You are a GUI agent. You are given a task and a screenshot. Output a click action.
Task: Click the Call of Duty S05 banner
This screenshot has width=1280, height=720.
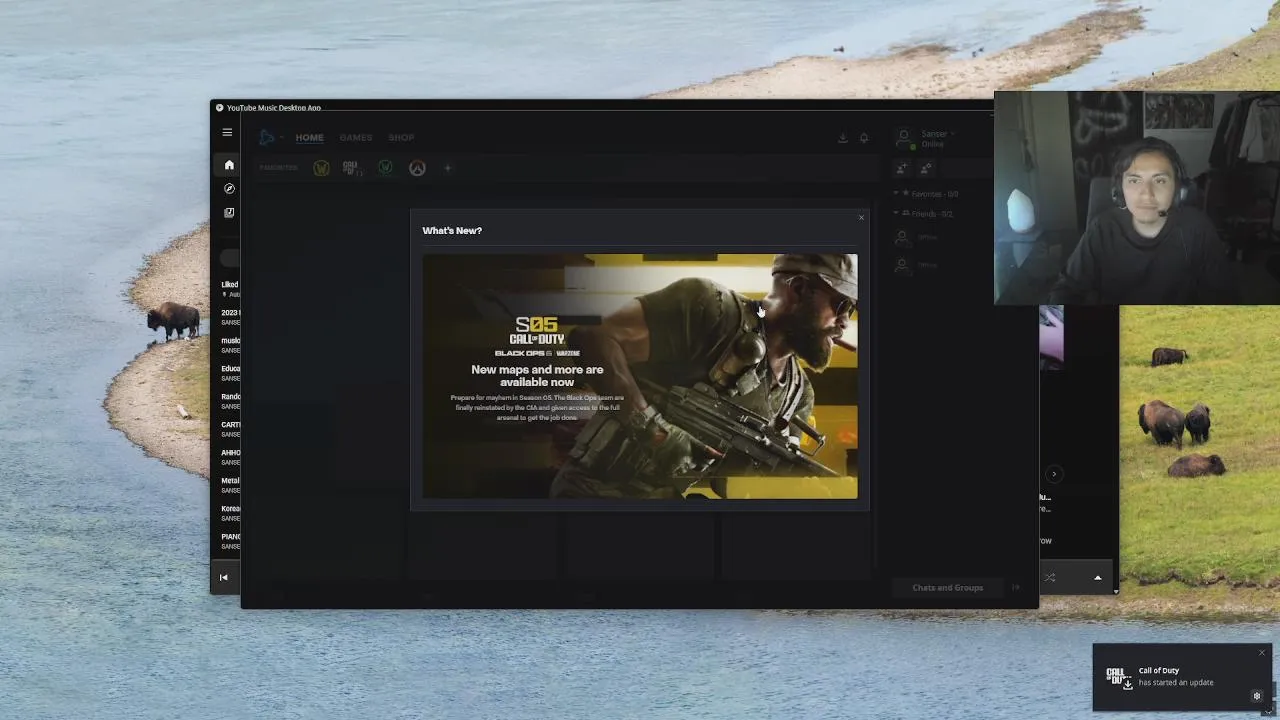(x=640, y=376)
